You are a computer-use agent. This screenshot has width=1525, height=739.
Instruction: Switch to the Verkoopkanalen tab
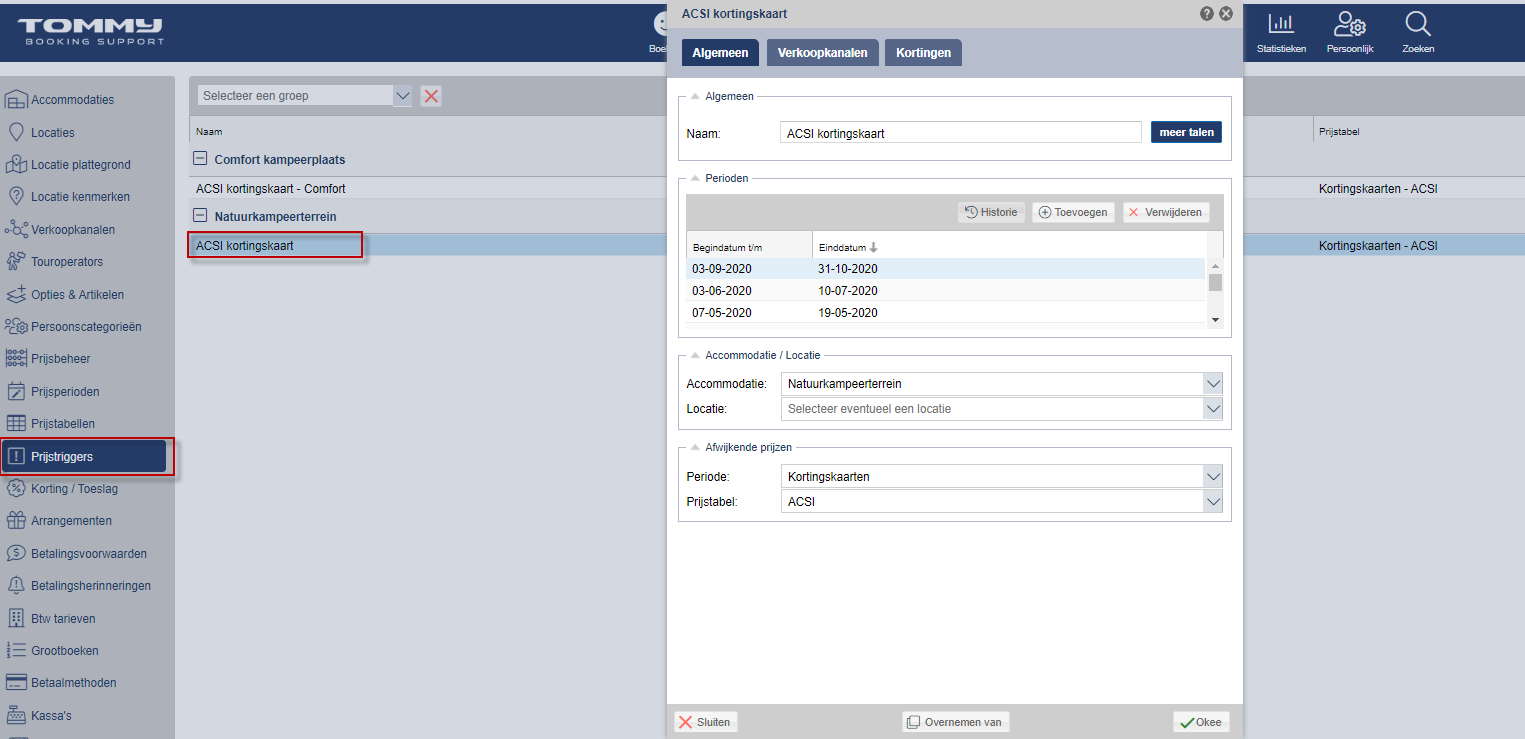pyautogui.click(x=822, y=53)
